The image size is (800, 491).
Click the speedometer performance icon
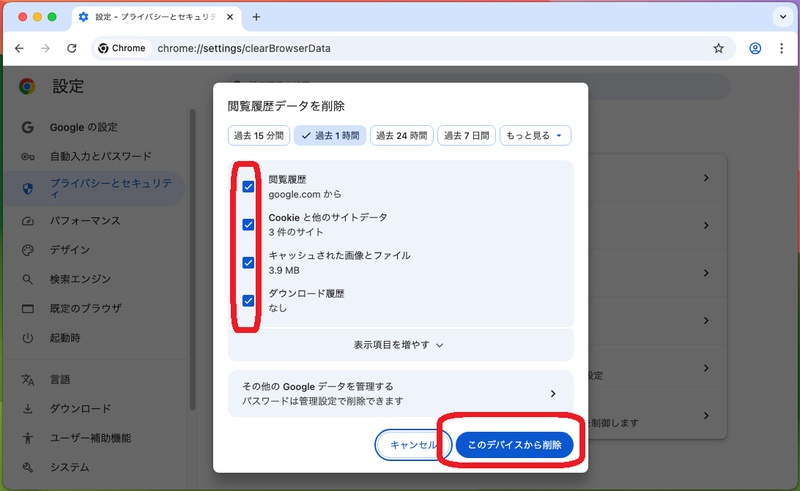pyautogui.click(x=28, y=221)
